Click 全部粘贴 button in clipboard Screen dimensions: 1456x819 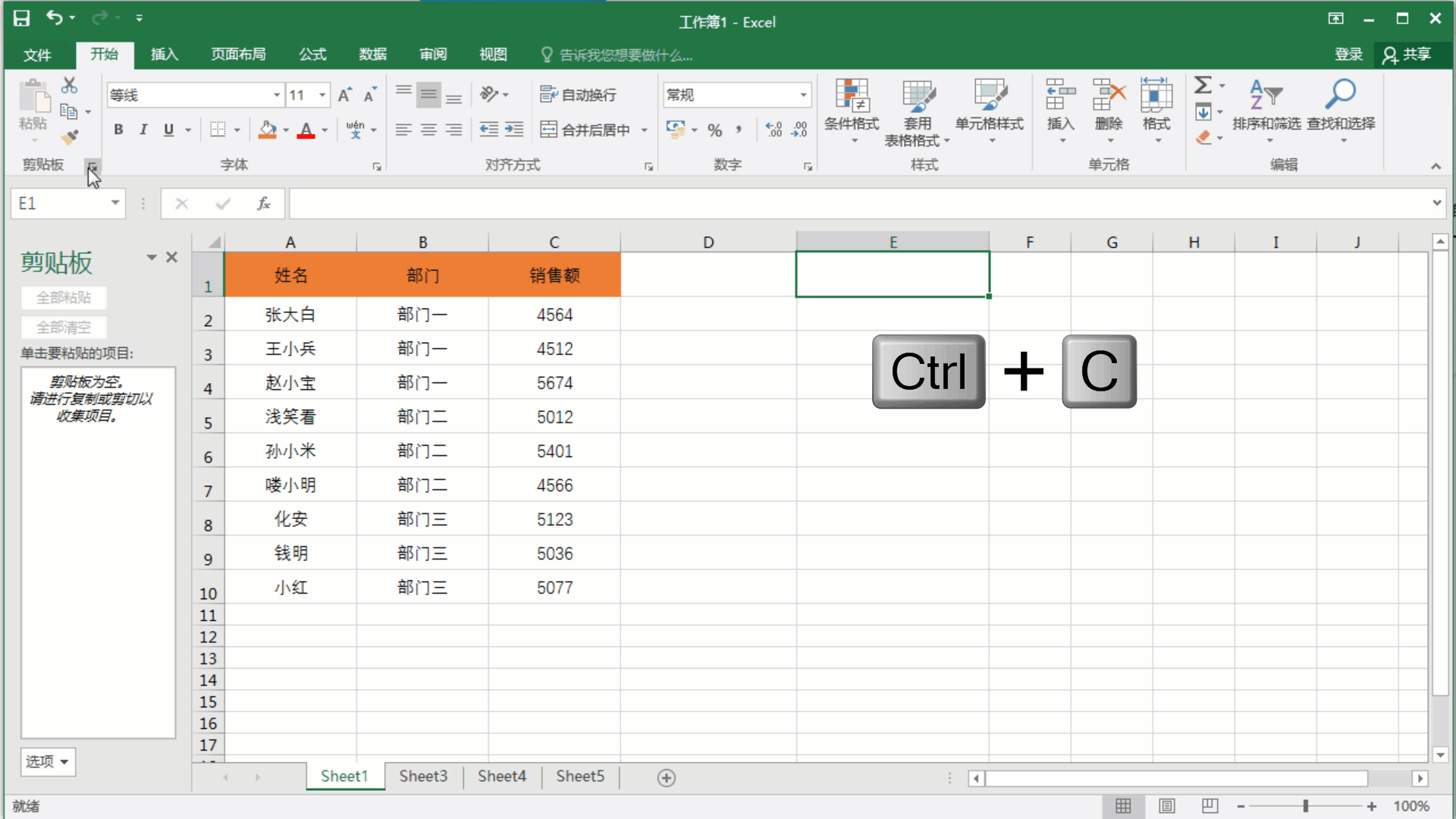(63, 297)
